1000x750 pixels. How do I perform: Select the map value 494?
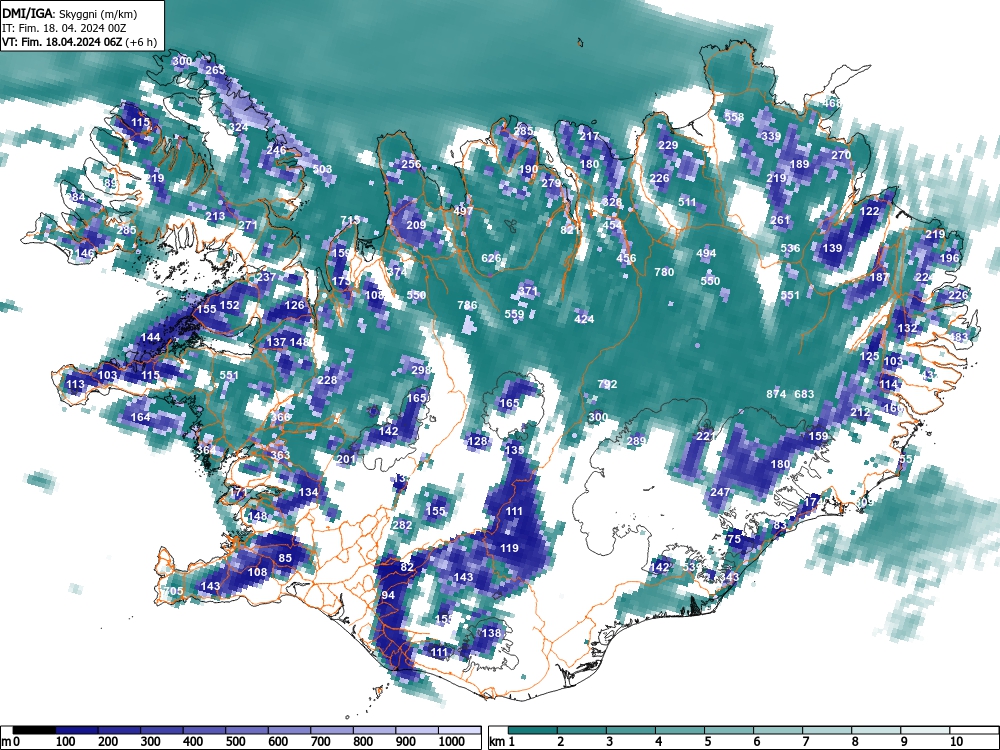(706, 253)
